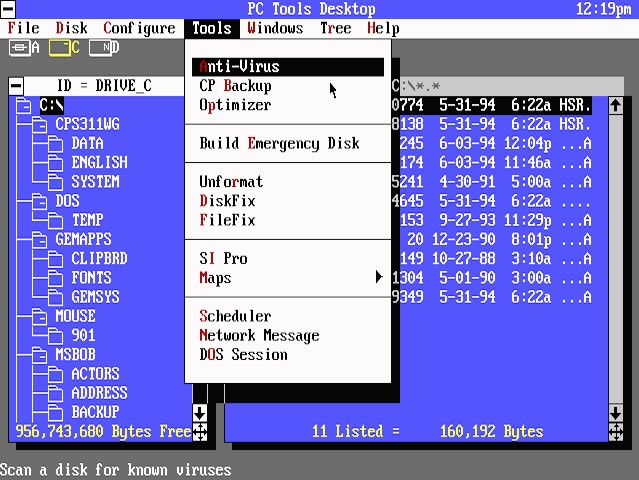Click file list scroll up arrow
The height and width of the screenshot is (480, 639).
tap(615, 106)
